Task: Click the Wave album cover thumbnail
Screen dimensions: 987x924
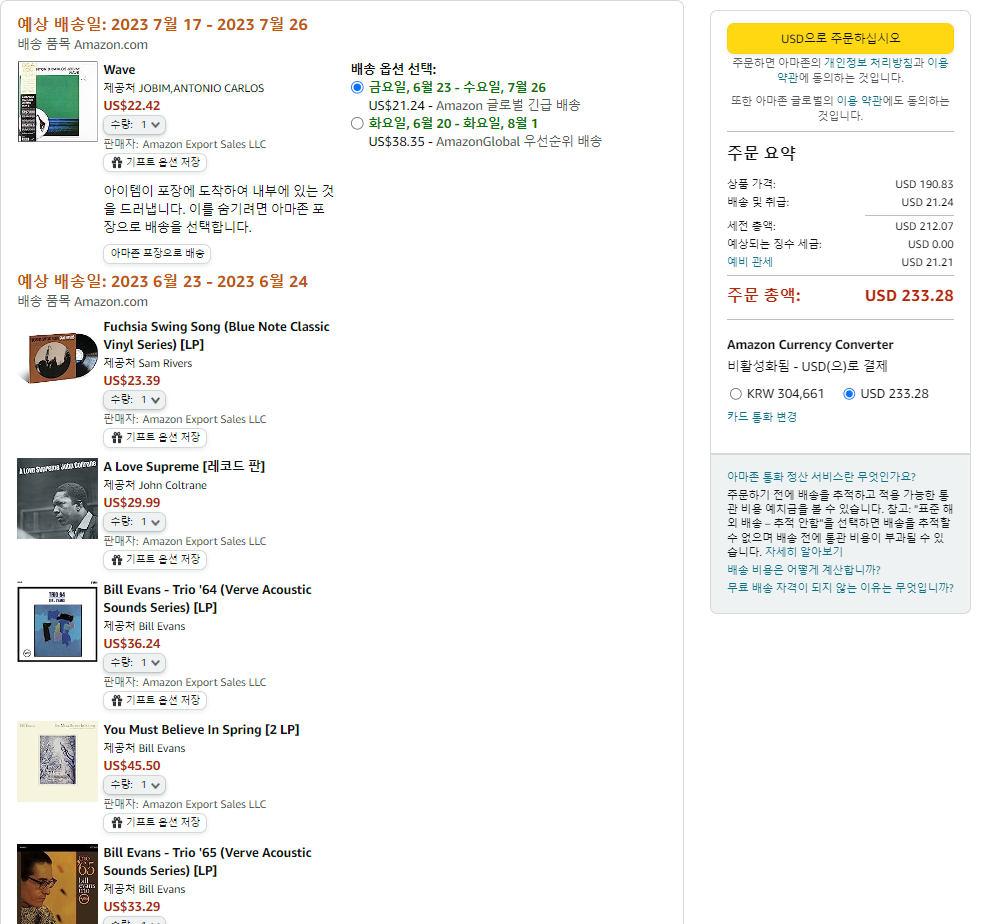Action: click(57, 102)
